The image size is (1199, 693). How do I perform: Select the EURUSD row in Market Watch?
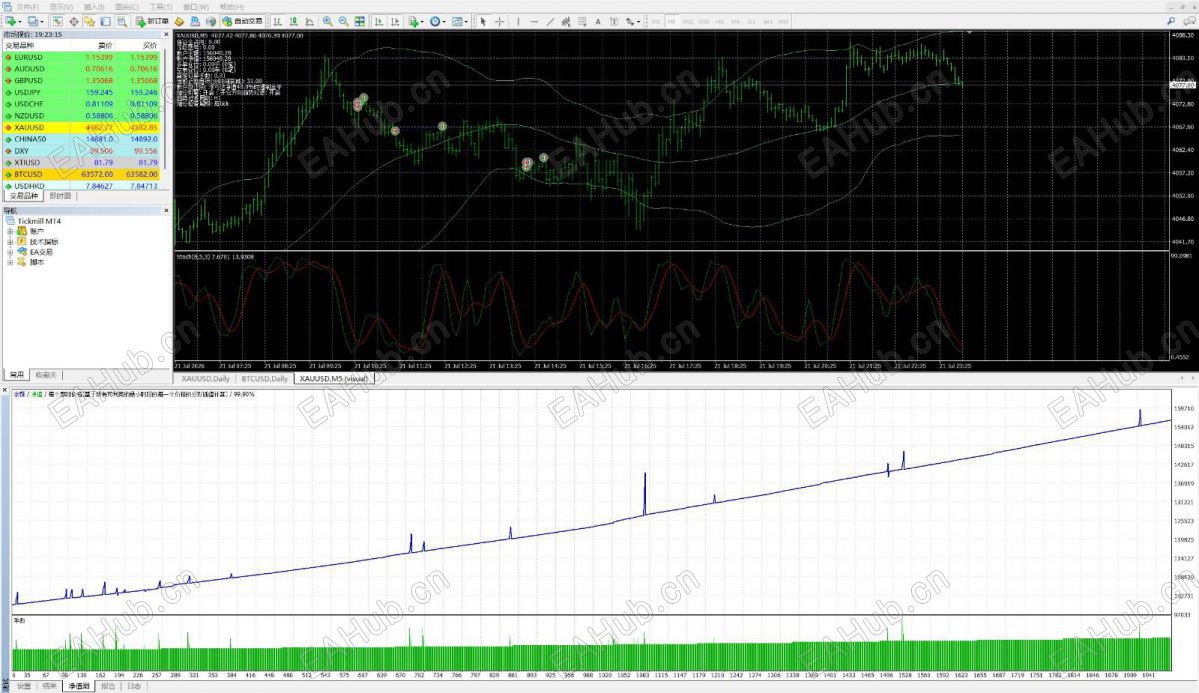tap(82, 57)
